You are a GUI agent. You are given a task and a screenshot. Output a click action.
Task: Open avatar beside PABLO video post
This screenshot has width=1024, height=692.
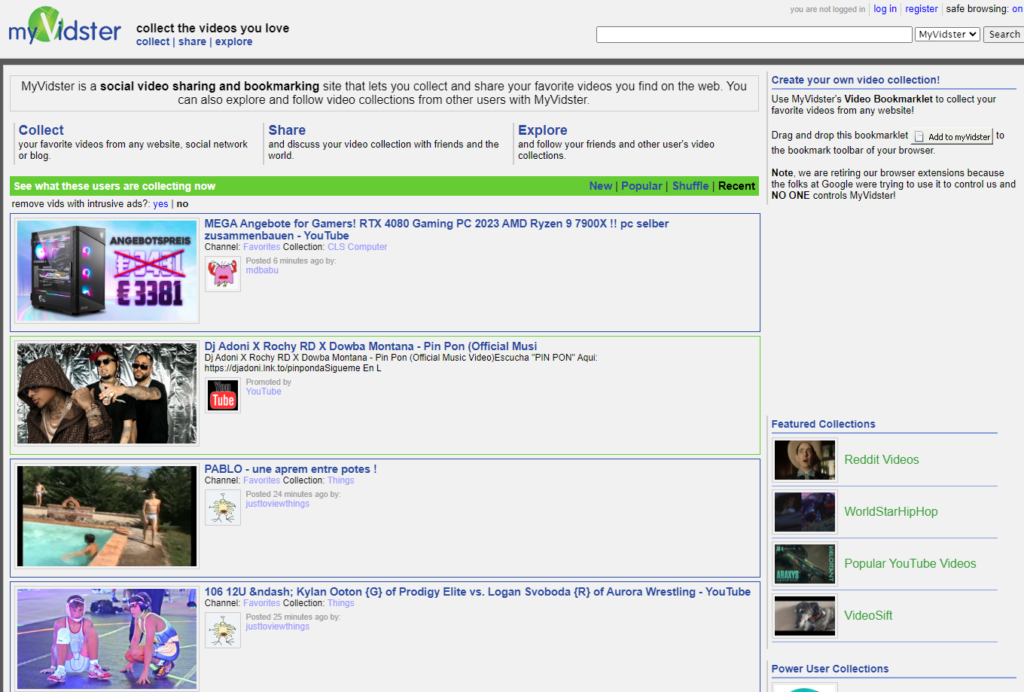point(223,507)
